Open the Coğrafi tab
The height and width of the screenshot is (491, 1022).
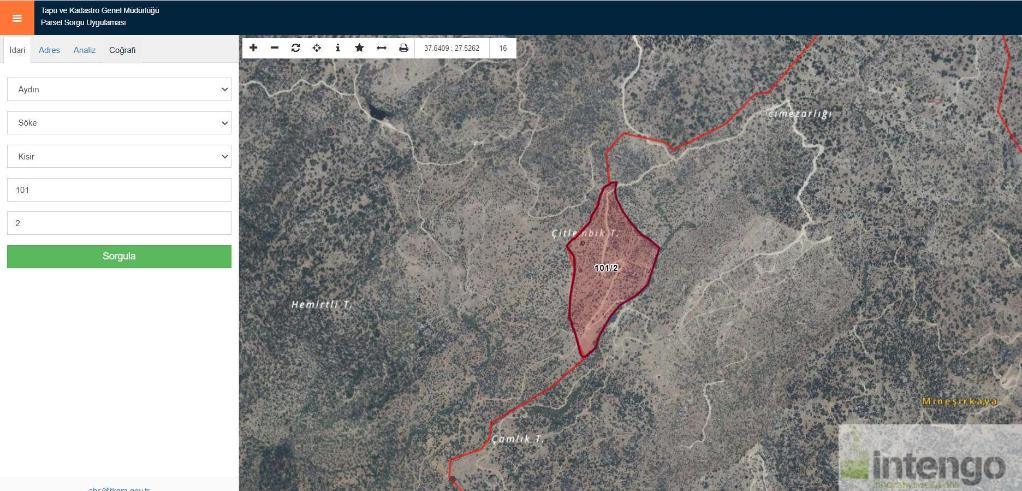coord(122,50)
